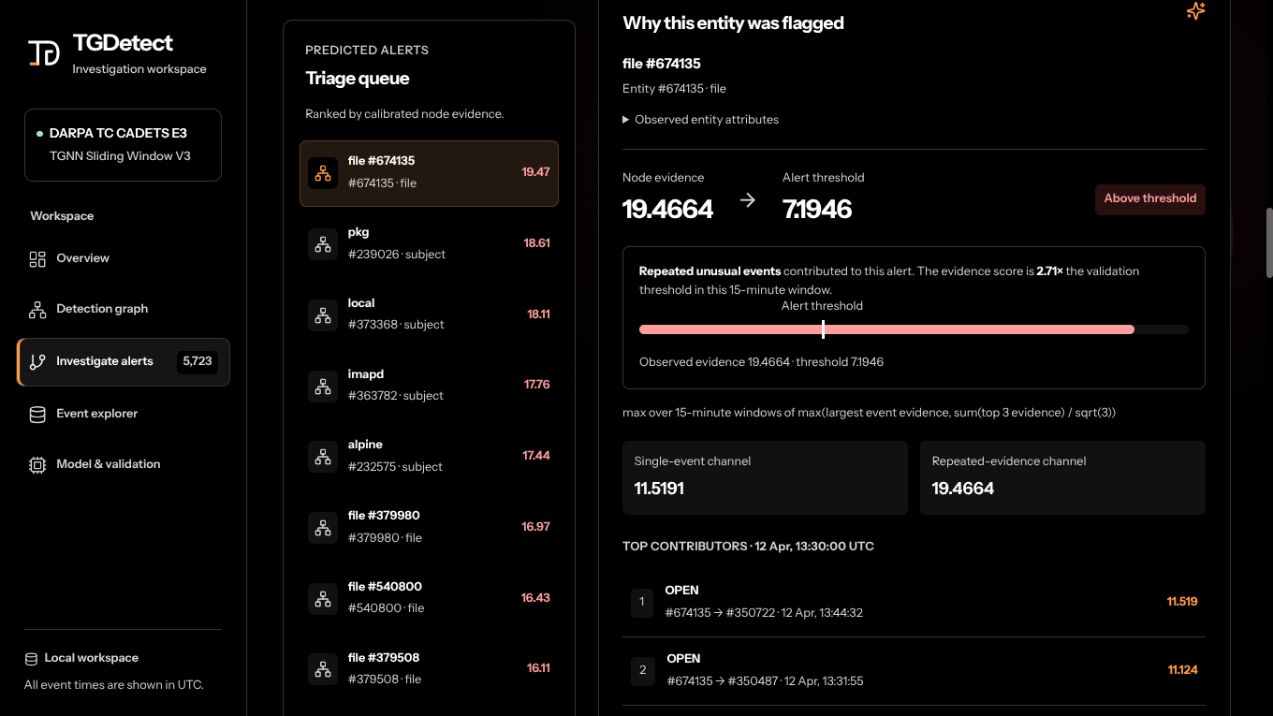Select file #674135 in triage queue
Image resolution: width=1273 pixels, height=716 pixels.
click(x=429, y=173)
